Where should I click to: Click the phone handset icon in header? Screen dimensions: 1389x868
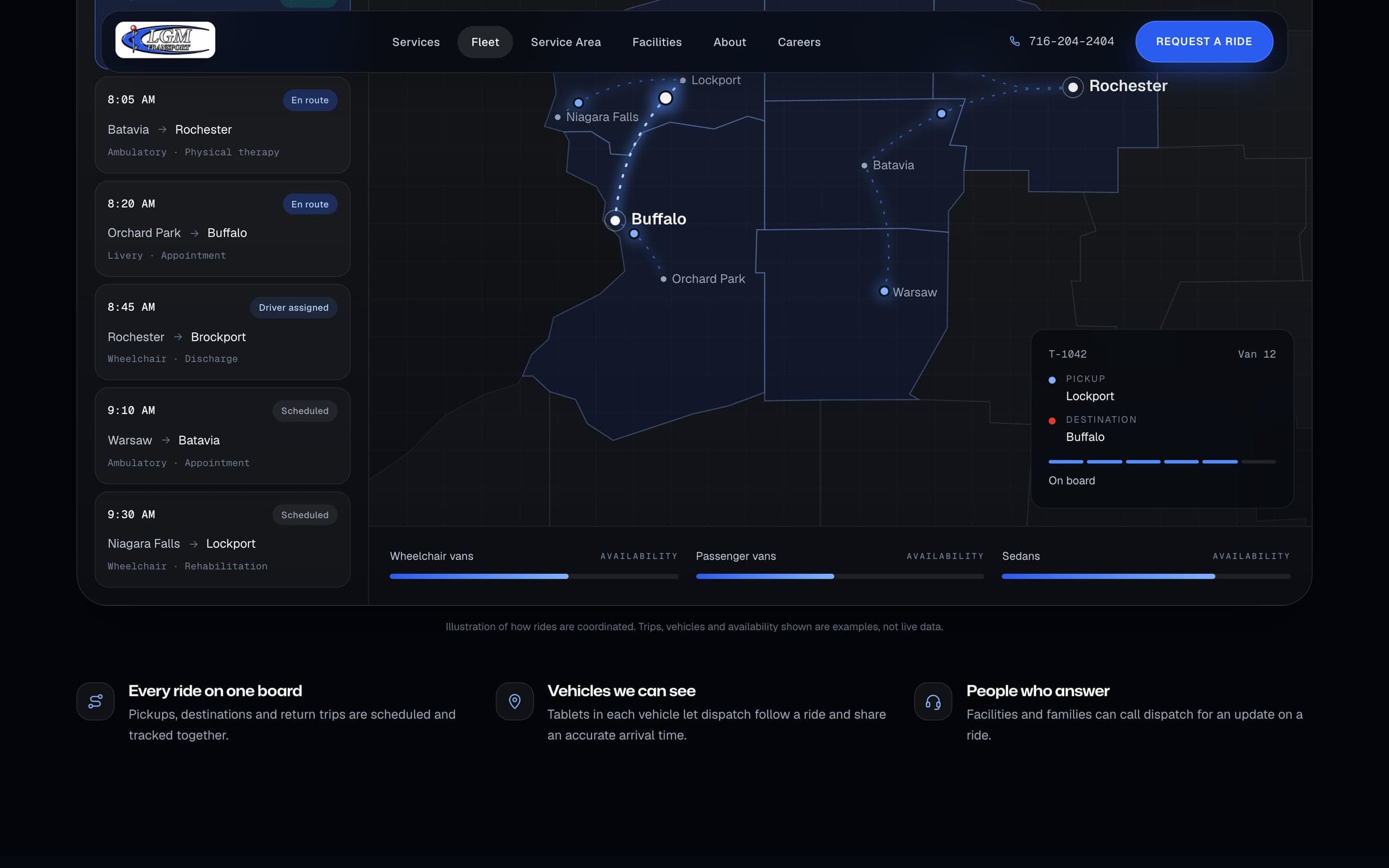(x=1015, y=41)
